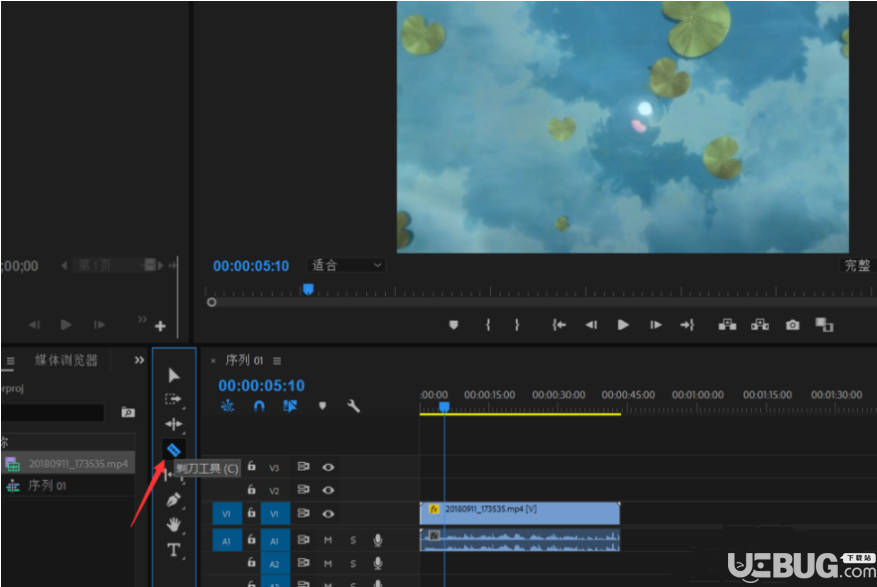Switch to 媒体浏览器 tab
The height and width of the screenshot is (587, 877).
(67, 360)
